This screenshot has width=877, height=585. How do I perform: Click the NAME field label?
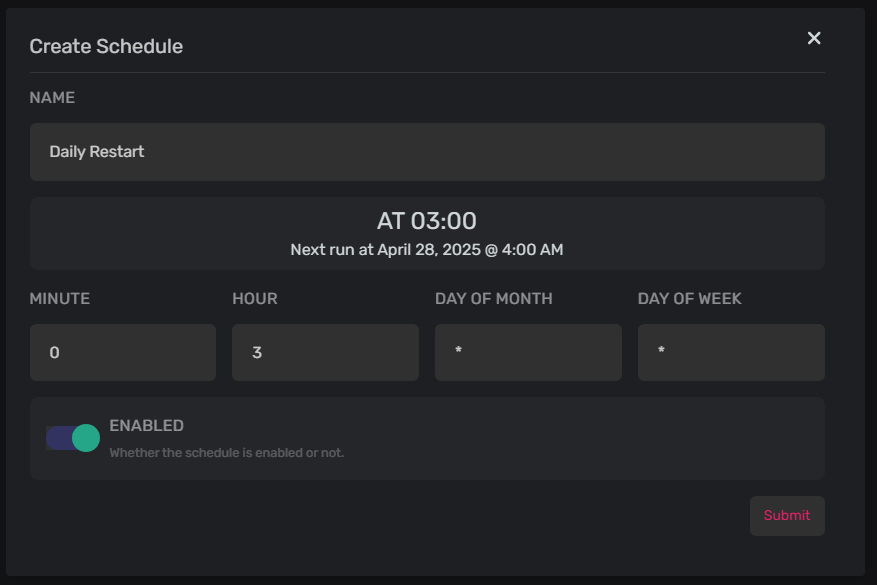coord(52,98)
